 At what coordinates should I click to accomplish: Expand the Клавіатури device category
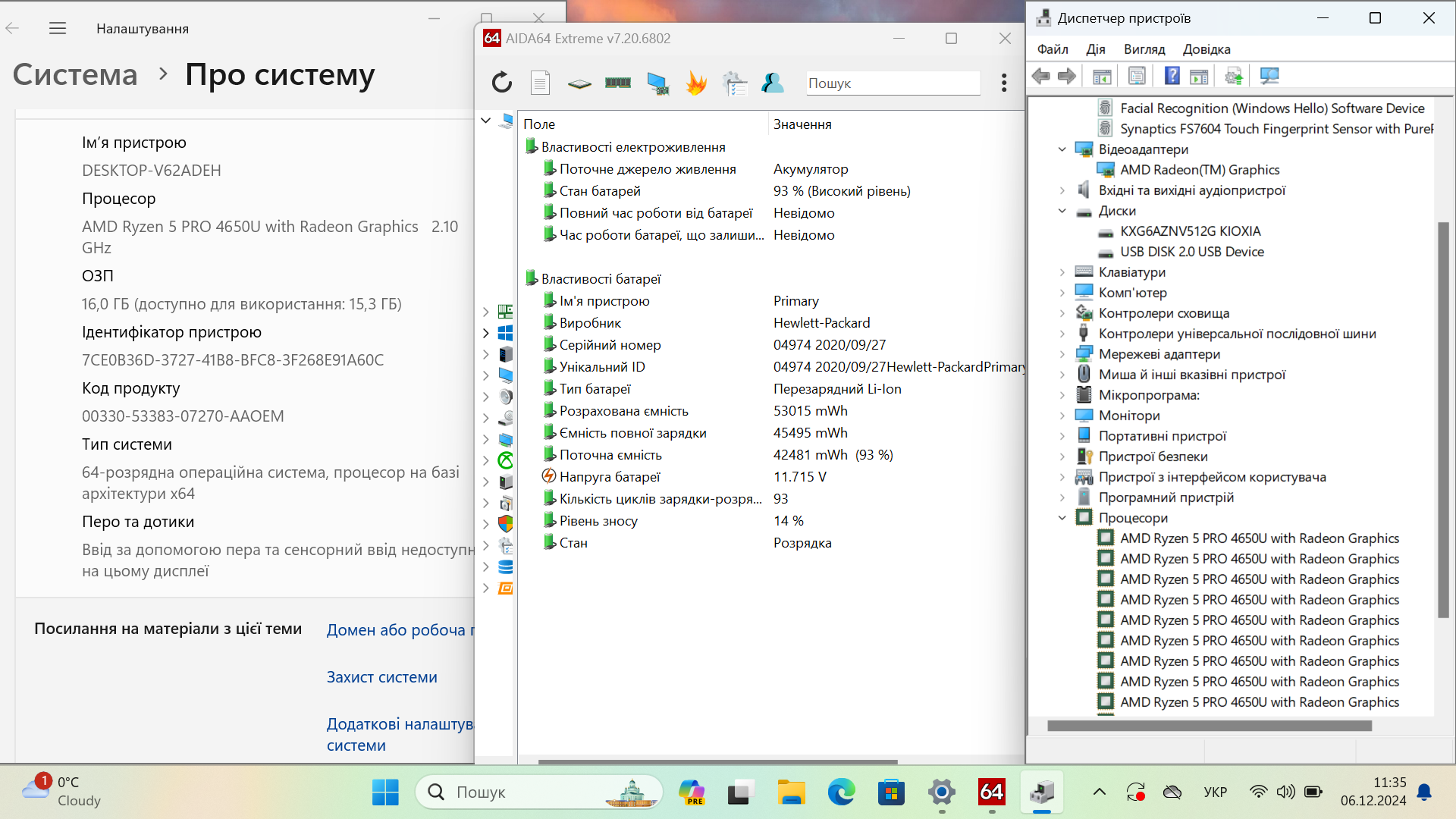coord(1062,272)
